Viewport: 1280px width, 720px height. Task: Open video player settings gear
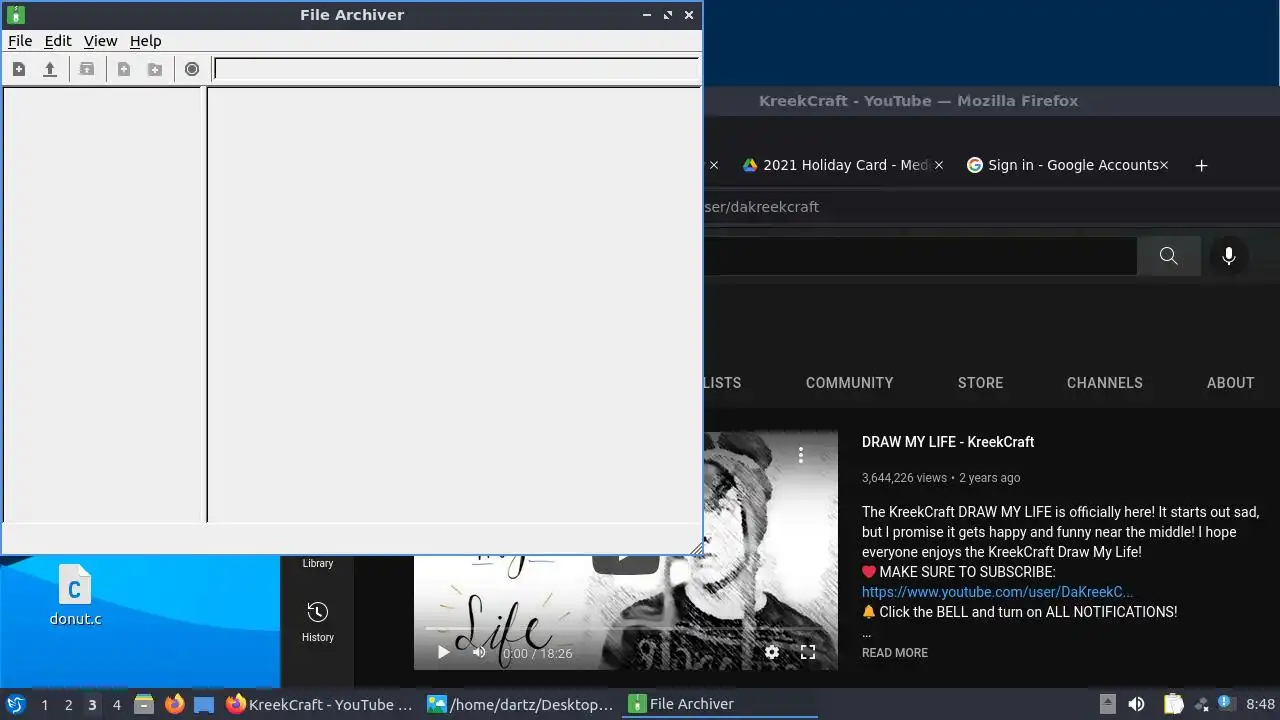point(772,652)
